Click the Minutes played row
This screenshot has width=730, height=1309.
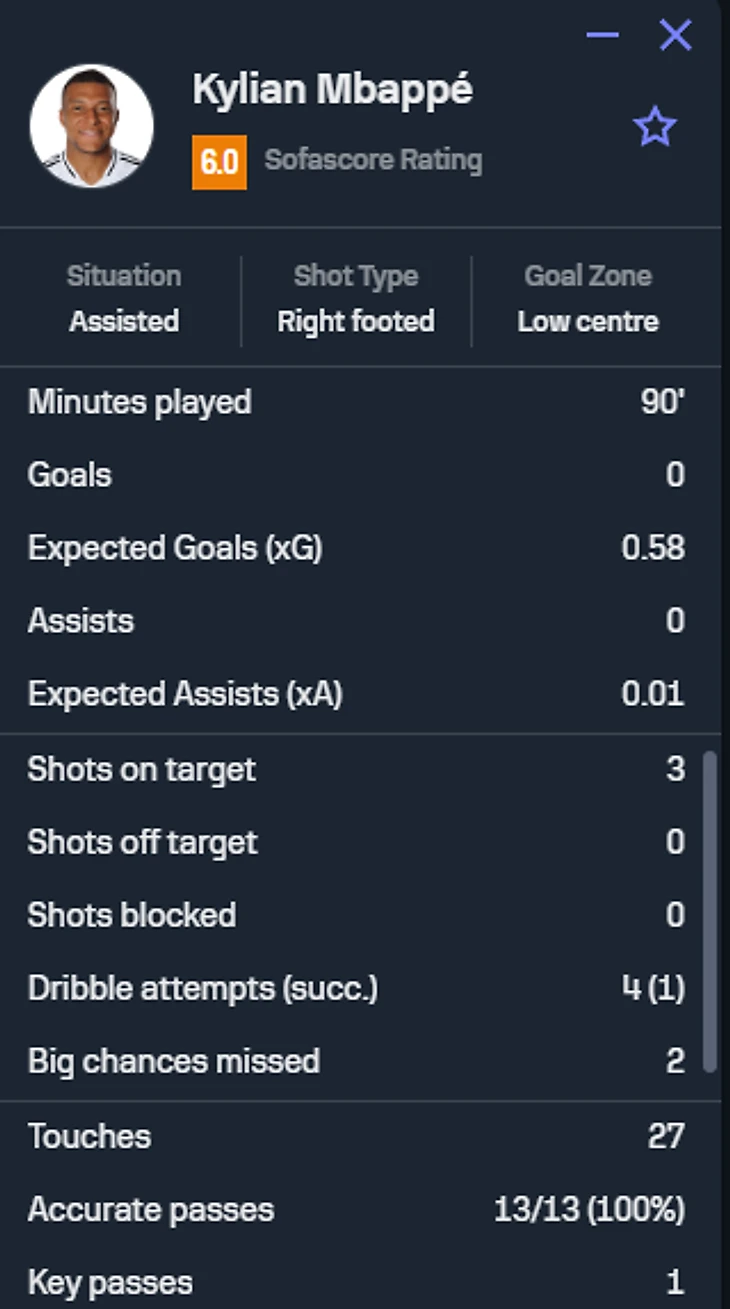(x=356, y=402)
